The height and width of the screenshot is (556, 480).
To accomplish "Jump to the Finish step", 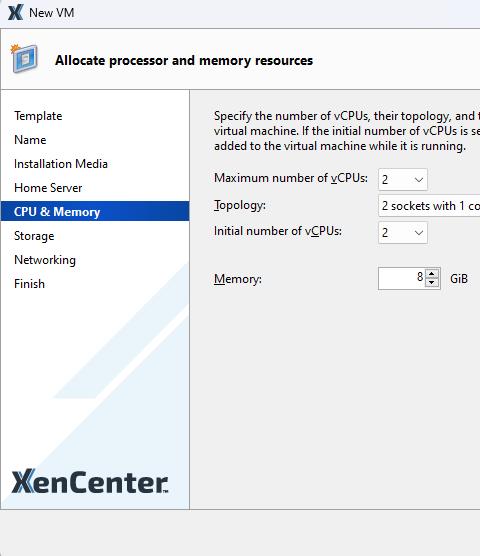I will [29, 284].
